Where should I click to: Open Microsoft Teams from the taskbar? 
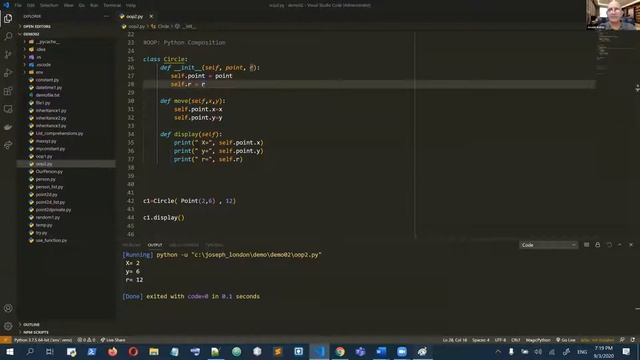click(x=360, y=351)
